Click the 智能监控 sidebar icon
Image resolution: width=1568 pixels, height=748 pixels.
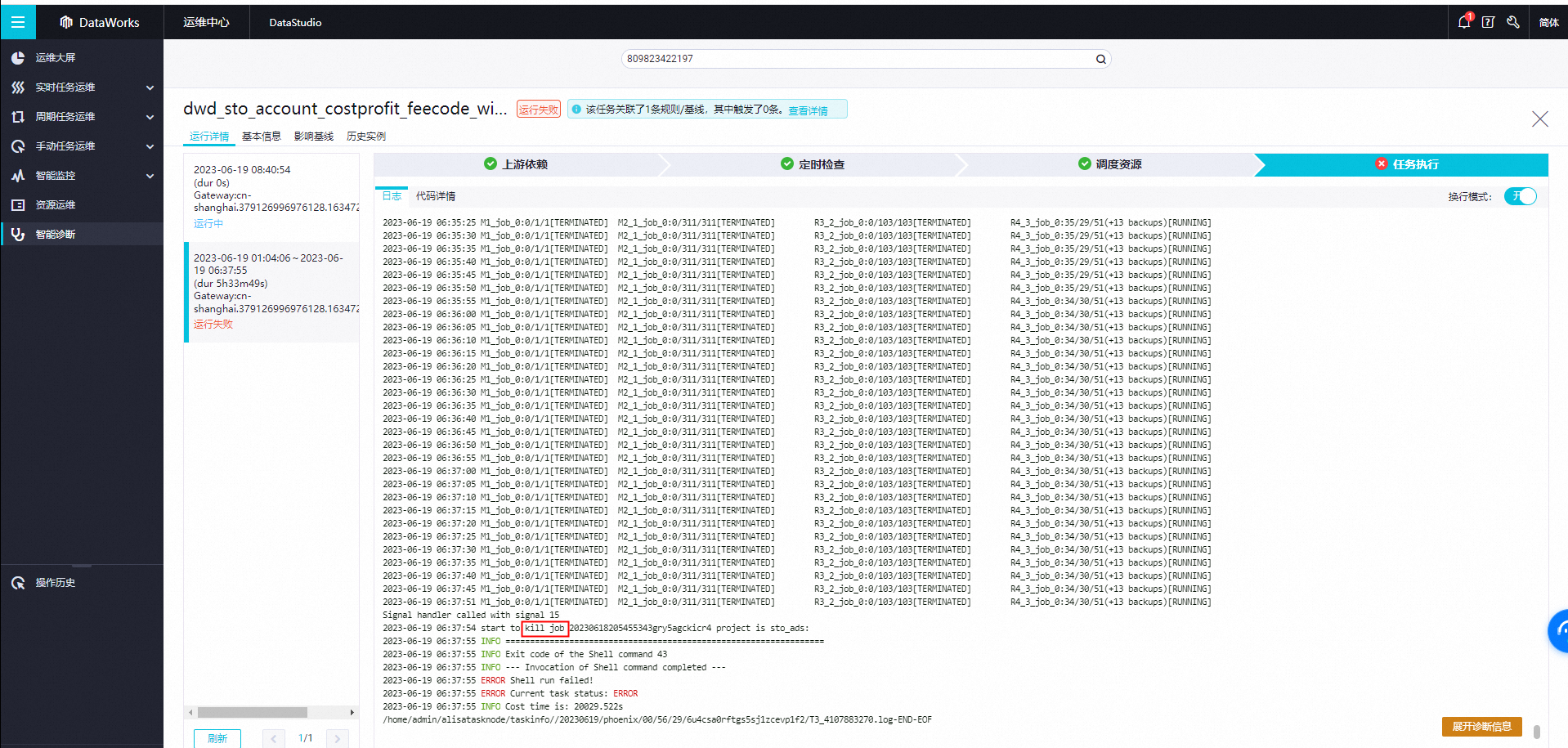tap(18, 176)
